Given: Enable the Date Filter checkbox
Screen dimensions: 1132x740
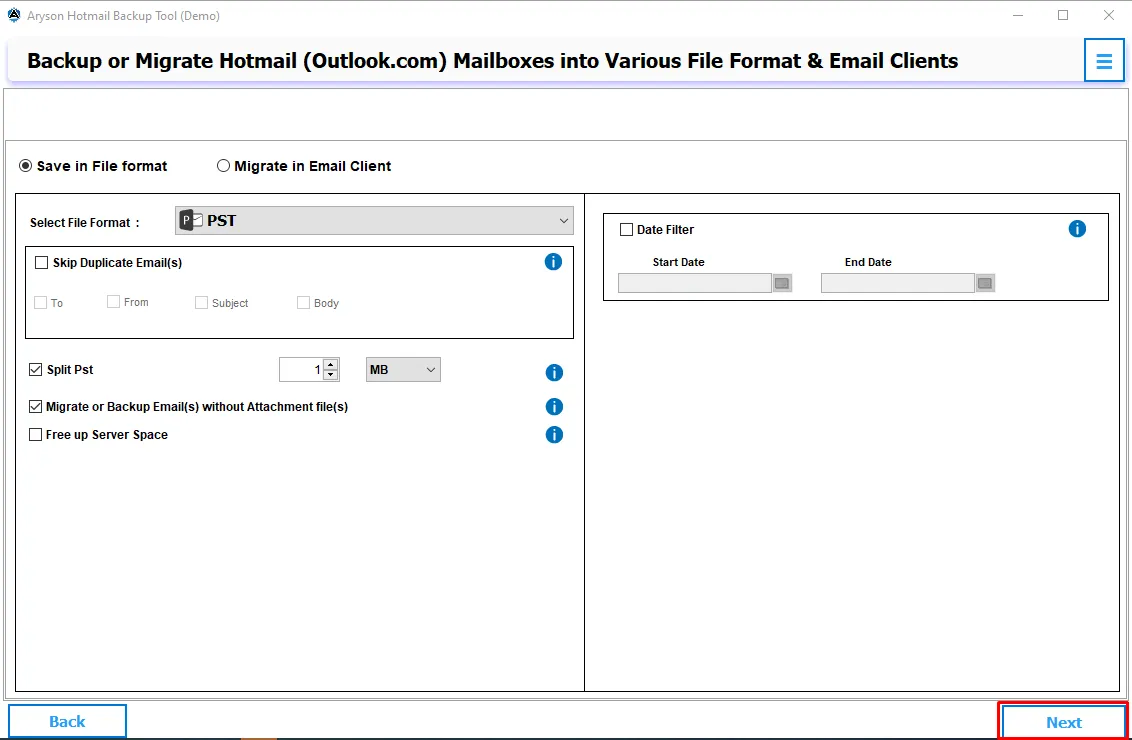Looking at the screenshot, I should [627, 230].
